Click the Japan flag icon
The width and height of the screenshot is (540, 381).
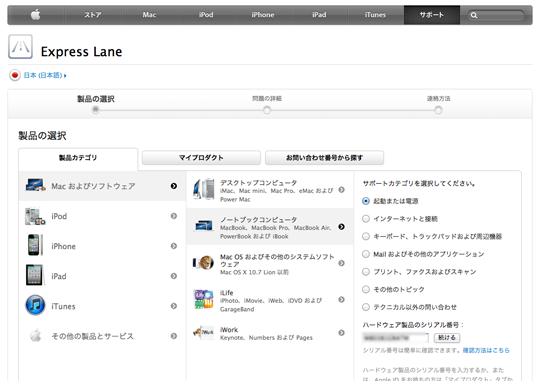[x=15, y=75]
